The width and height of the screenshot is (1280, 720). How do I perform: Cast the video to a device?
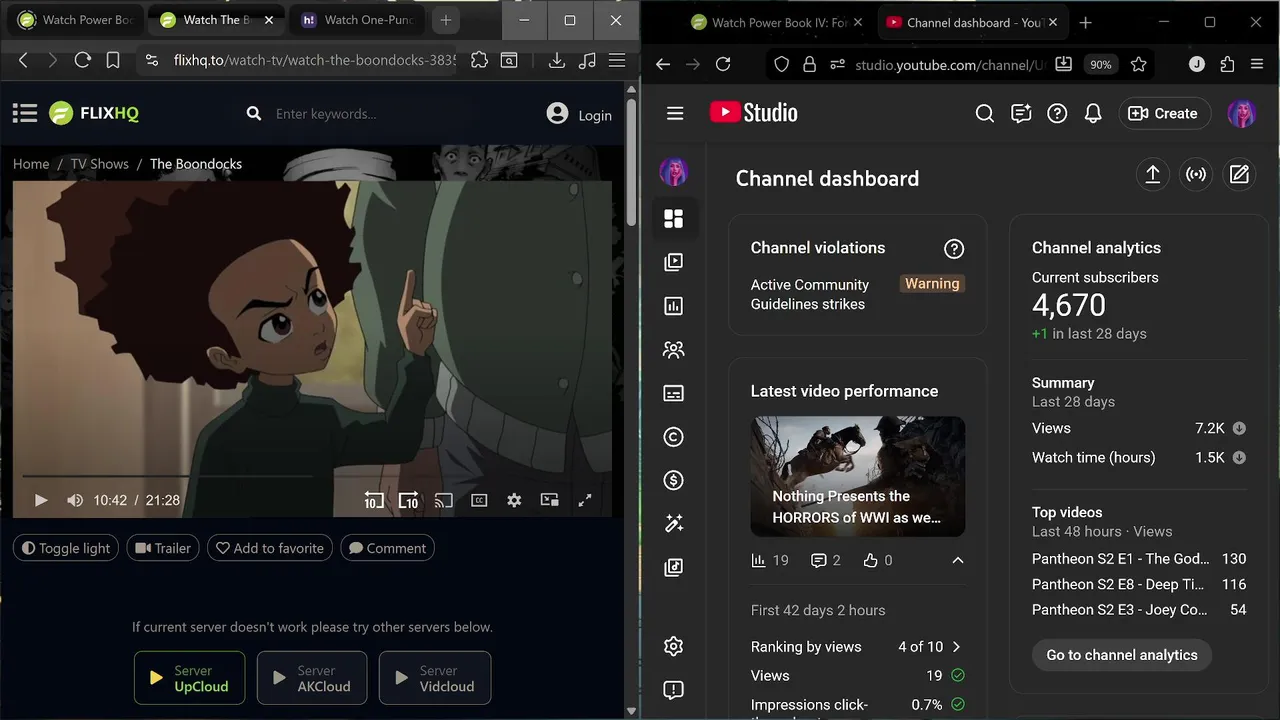[444, 500]
